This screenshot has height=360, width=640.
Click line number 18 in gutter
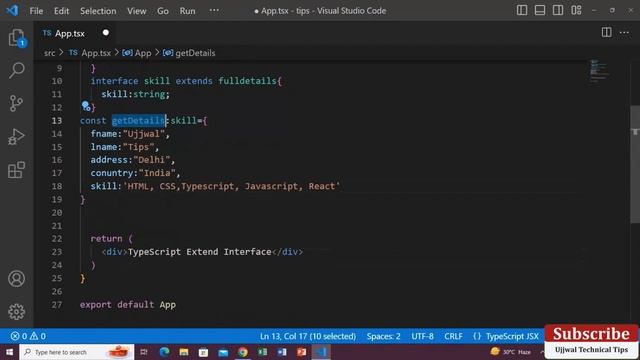57,186
